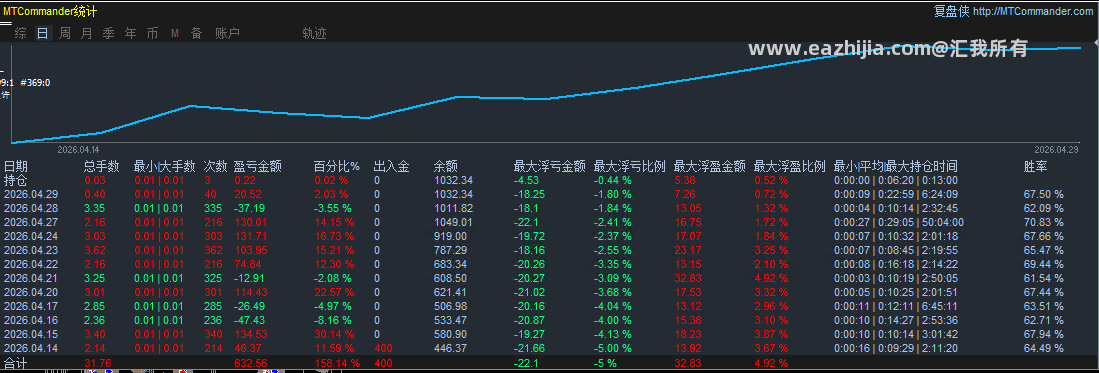Click the 盈亏金额 column header
The image size is (1099, 373).
click(x=257, y=166)
